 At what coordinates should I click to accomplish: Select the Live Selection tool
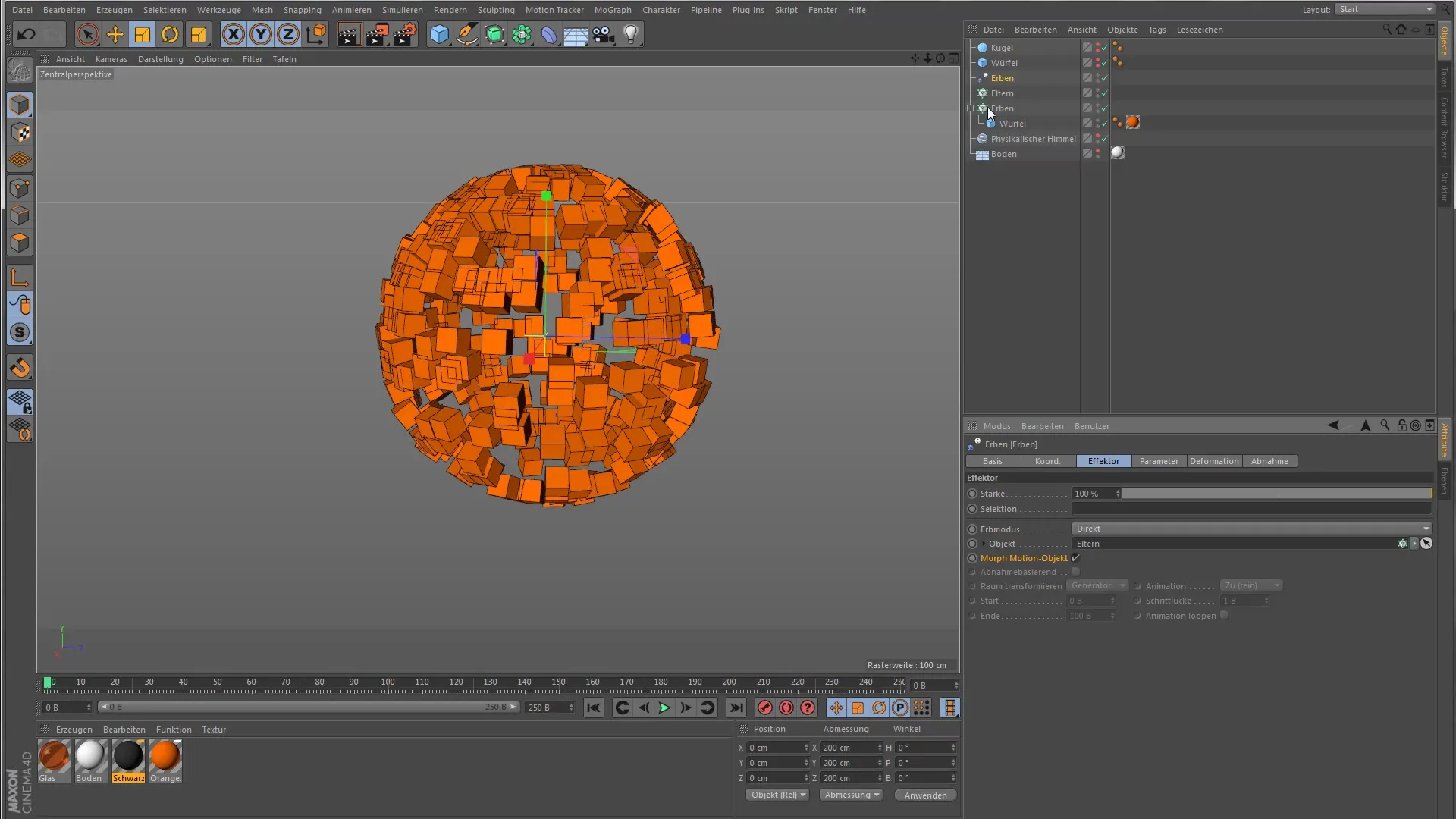click(87, 34)
